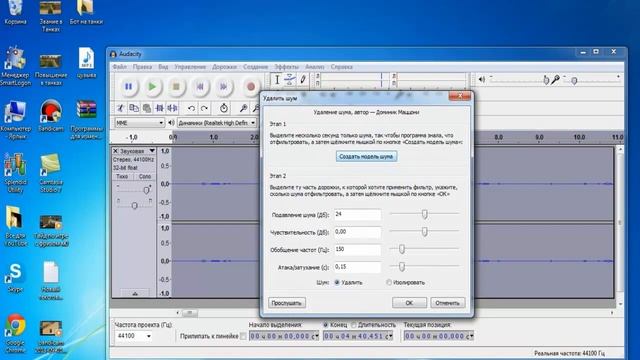Image resolution: width=640 pixels, height=360 pixels.
Task: Click the red Record button
Action: coord(251,87)
